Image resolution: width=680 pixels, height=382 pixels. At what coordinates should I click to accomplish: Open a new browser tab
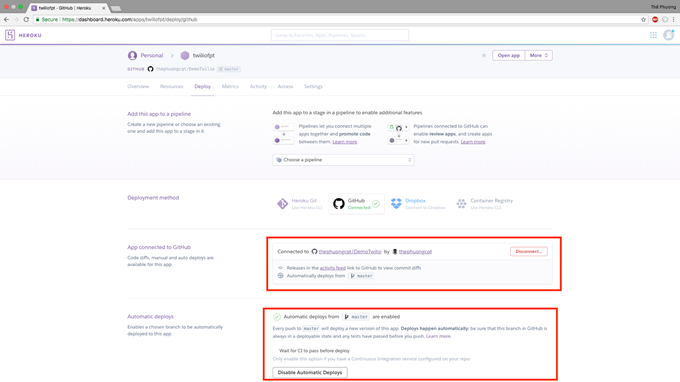[116, 8]
